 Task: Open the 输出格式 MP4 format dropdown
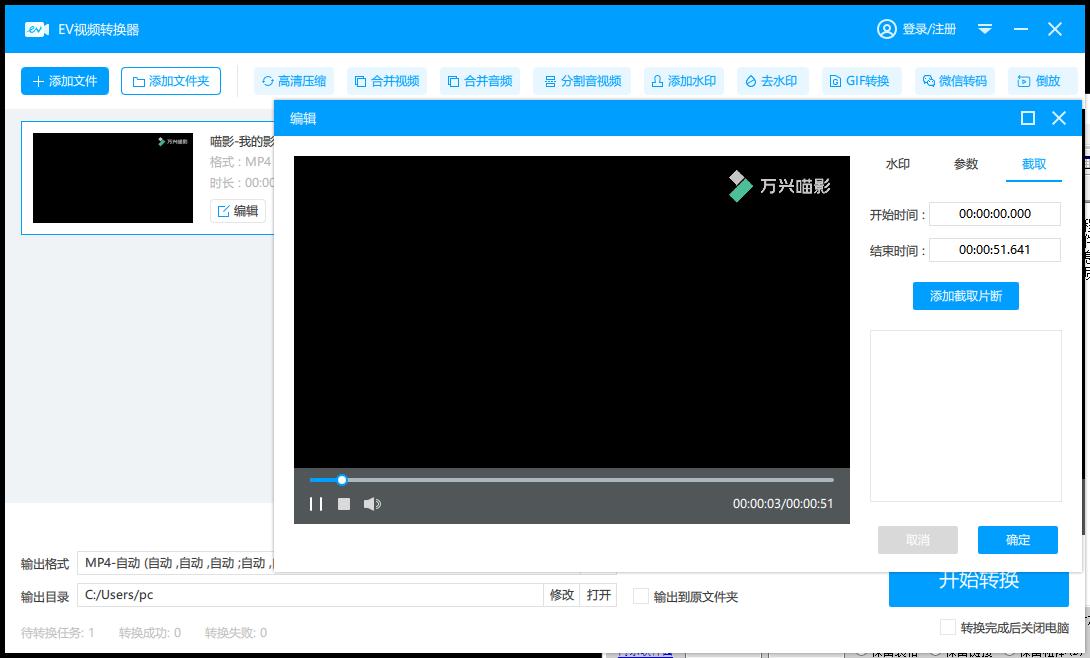click(177, 564)
